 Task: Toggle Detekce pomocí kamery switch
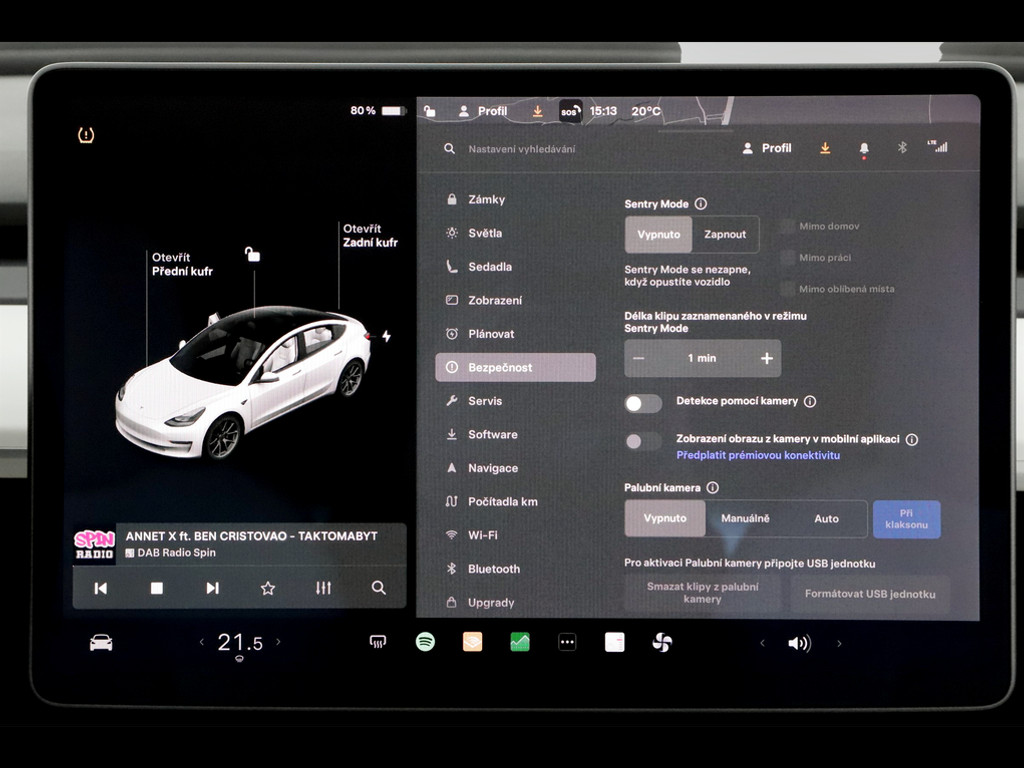pos(643,404)
